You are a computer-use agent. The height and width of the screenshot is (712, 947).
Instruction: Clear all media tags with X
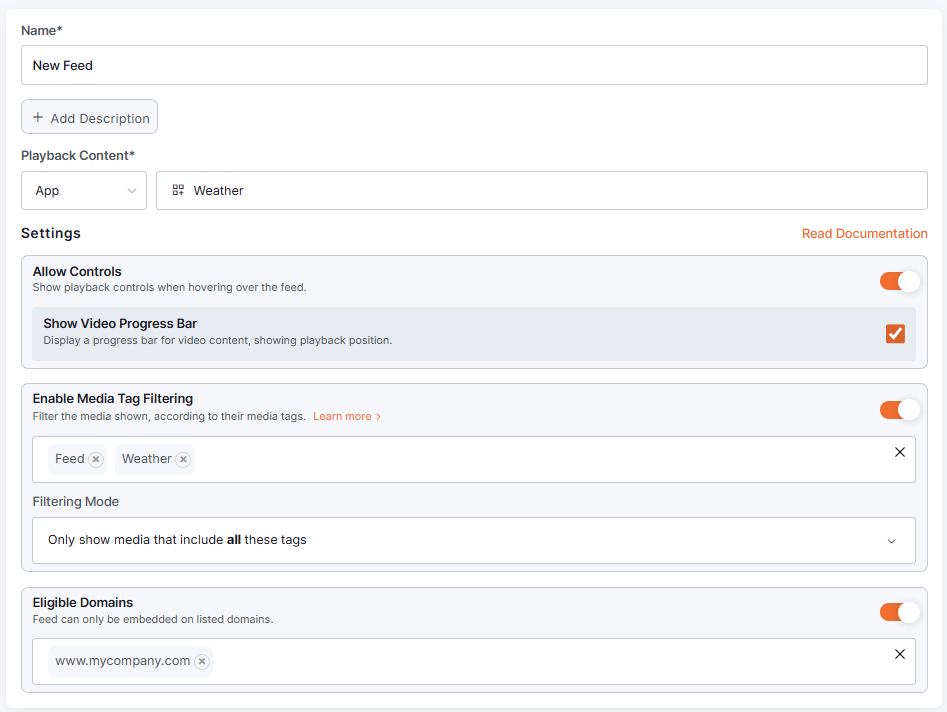pyautogui.click(x=899, y=452)
